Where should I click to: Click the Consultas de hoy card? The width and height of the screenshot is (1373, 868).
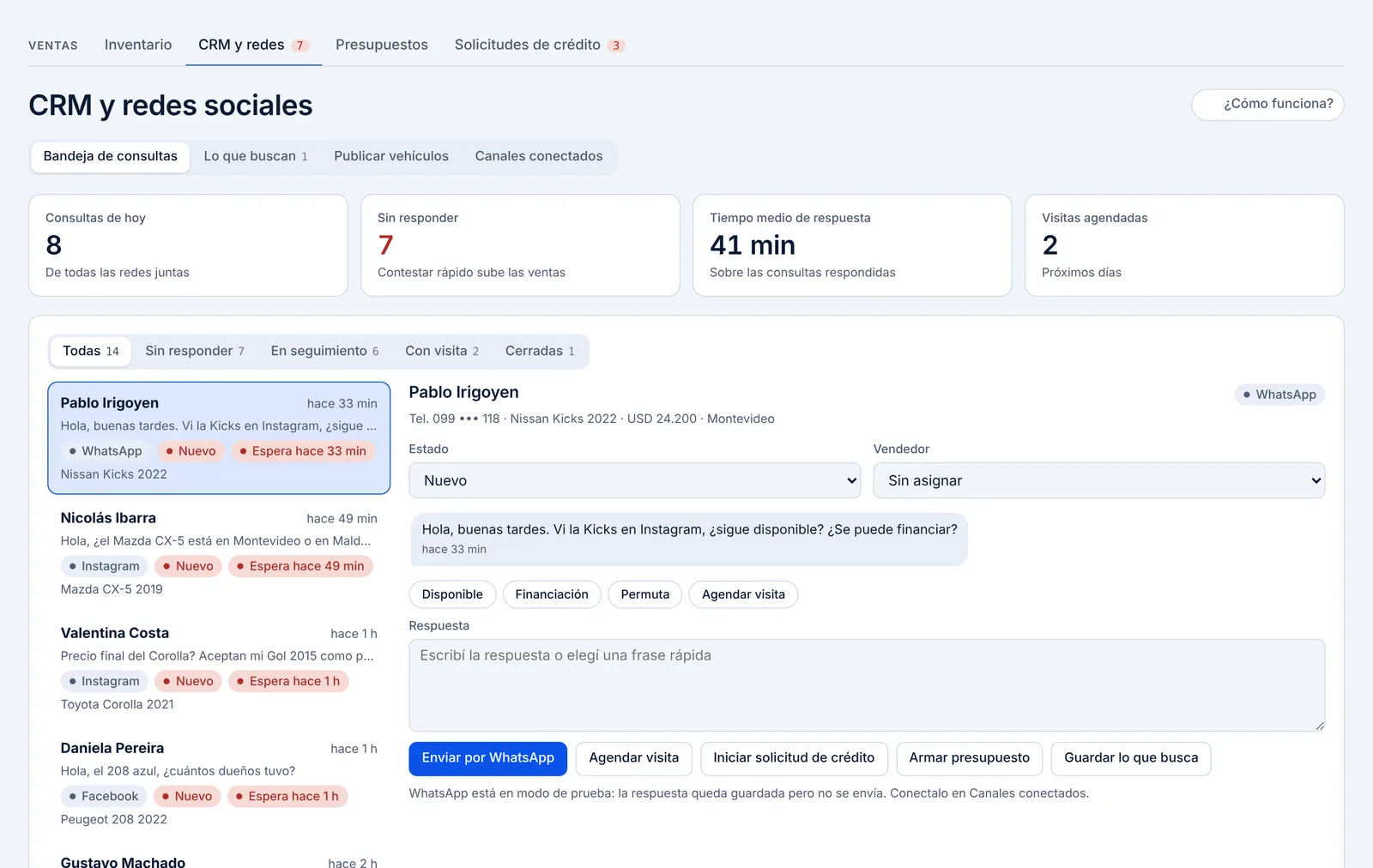point(188,245)
